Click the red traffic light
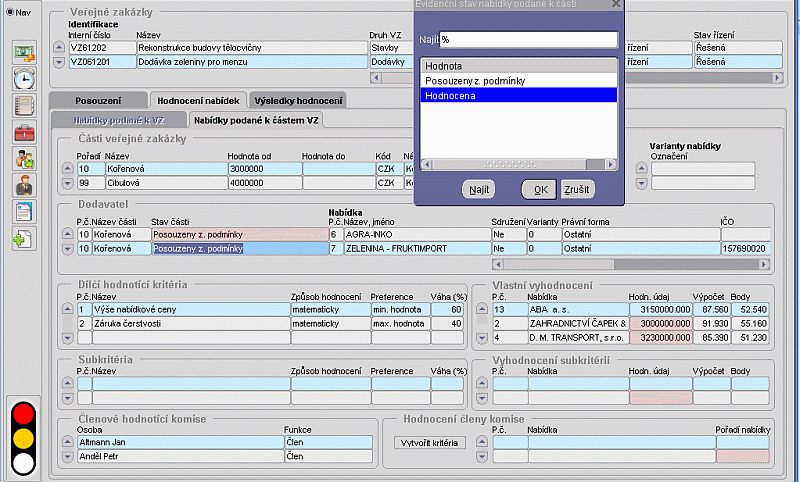Viewport: 800px width, 482px height. pos(23,414)
